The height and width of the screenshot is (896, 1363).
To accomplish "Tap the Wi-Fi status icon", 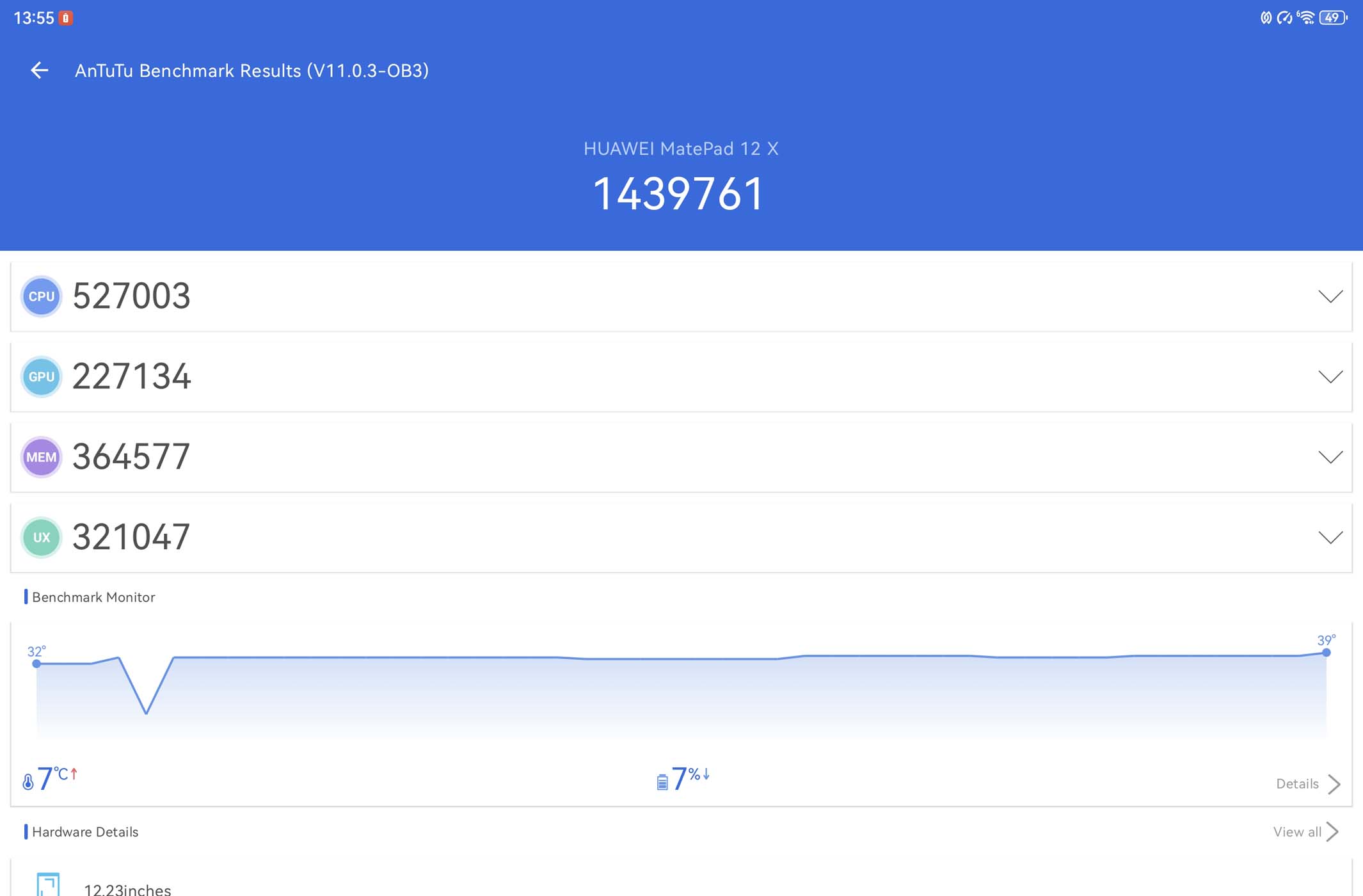I will point(1306,18).
